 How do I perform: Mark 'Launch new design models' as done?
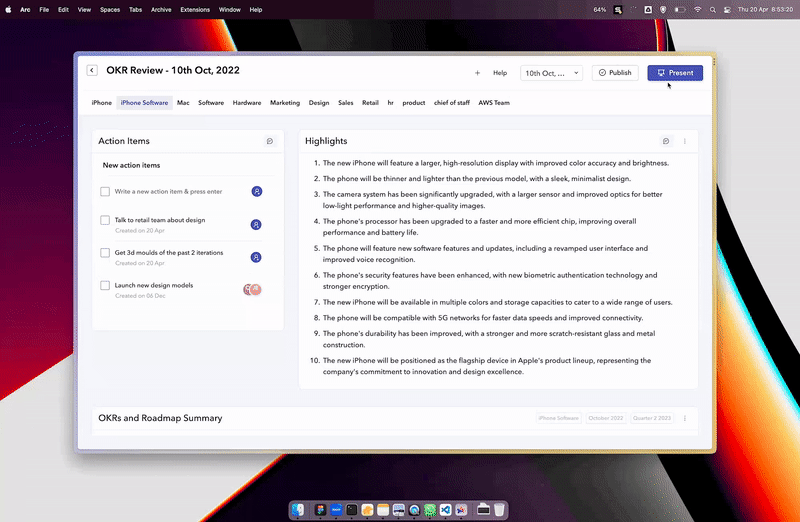click(x=105, y=285)
